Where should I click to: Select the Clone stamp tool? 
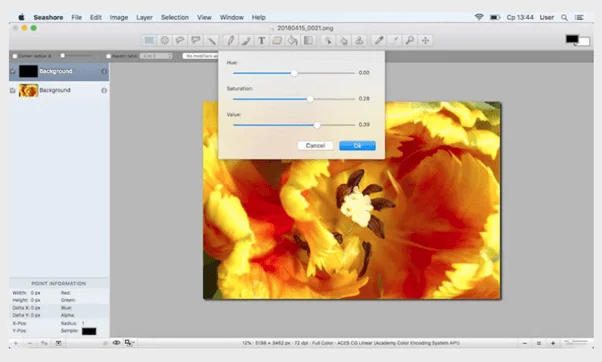click(x=359, y=40)
